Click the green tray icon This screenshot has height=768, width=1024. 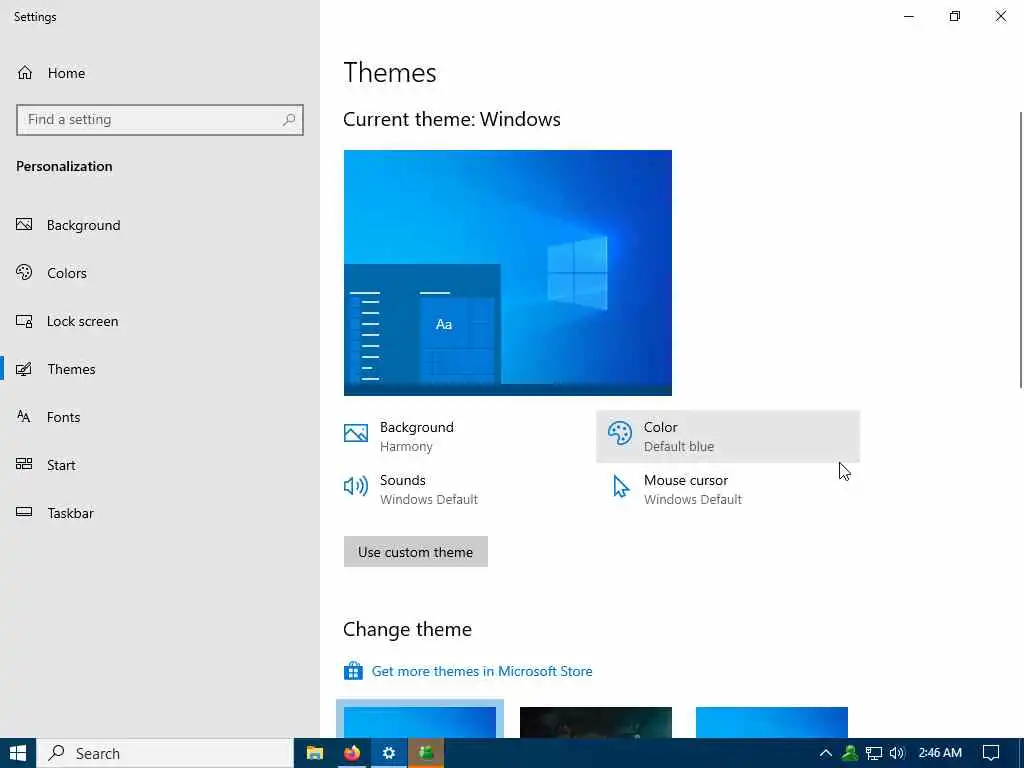click(850, 753)
